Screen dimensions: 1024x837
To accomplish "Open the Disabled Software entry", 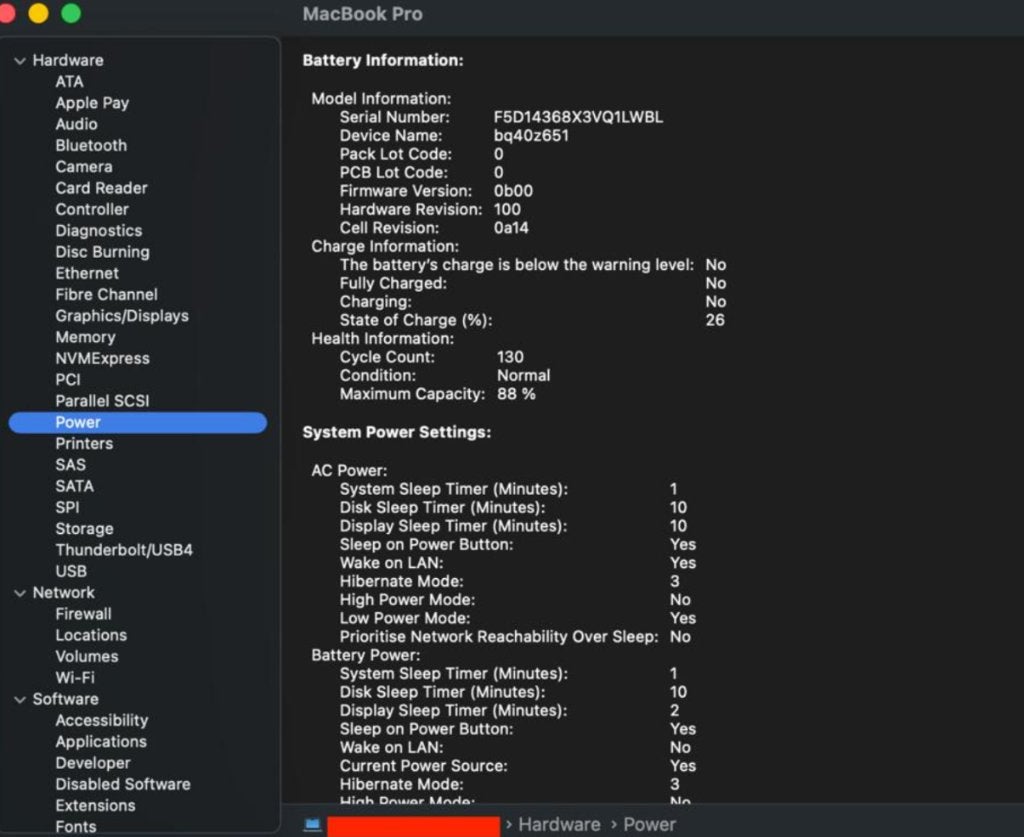I will point(123,784).
